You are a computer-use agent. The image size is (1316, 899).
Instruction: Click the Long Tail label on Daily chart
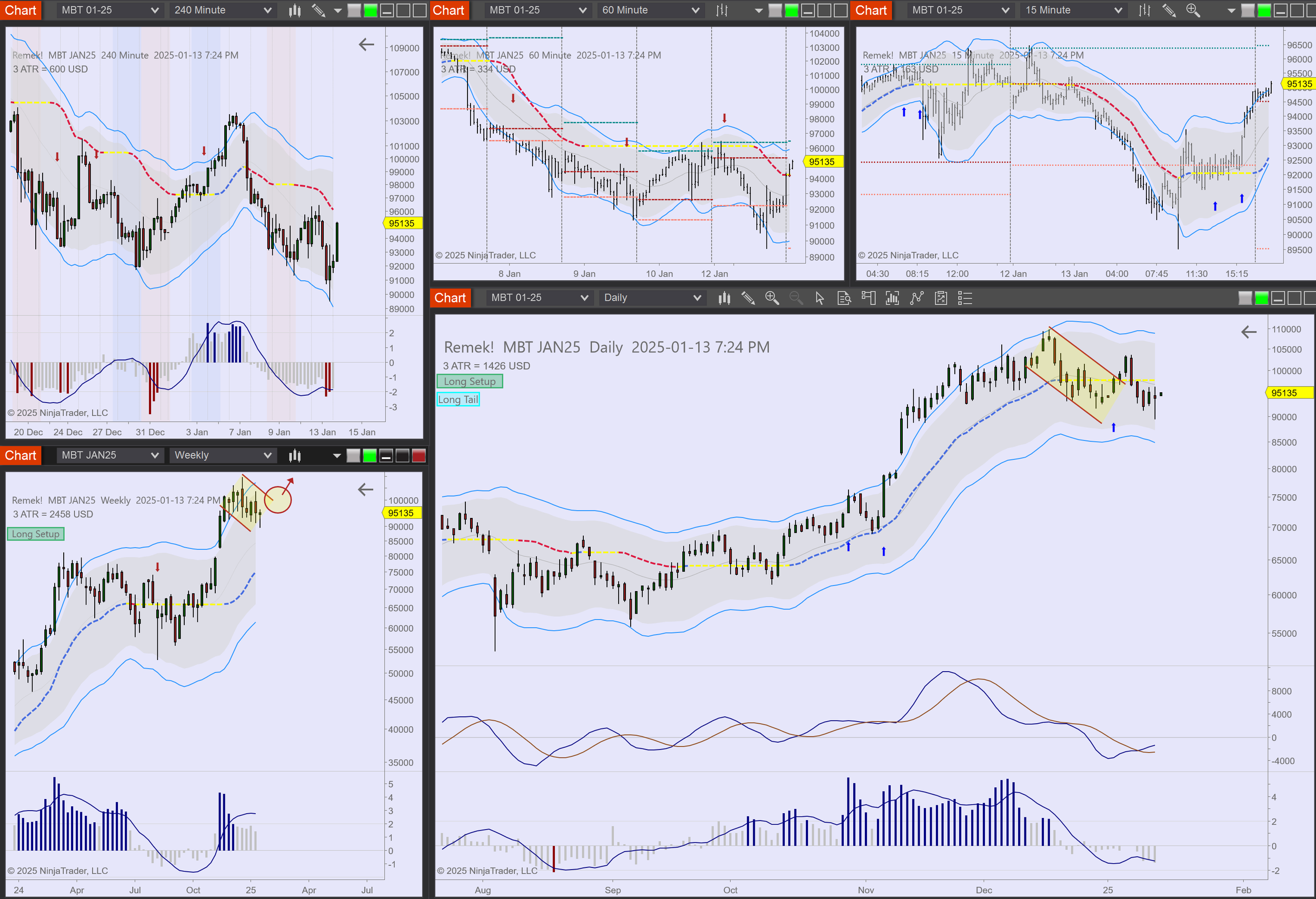pyautogui.click(x=458, y=399)
